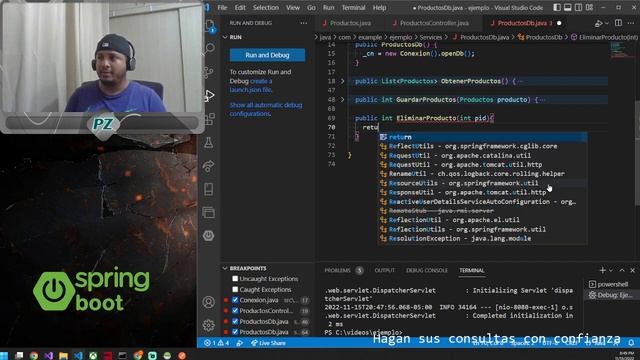Collapse the RUN section
The image size is (640, 360).
pyautogui.click(x=225, y=37)
